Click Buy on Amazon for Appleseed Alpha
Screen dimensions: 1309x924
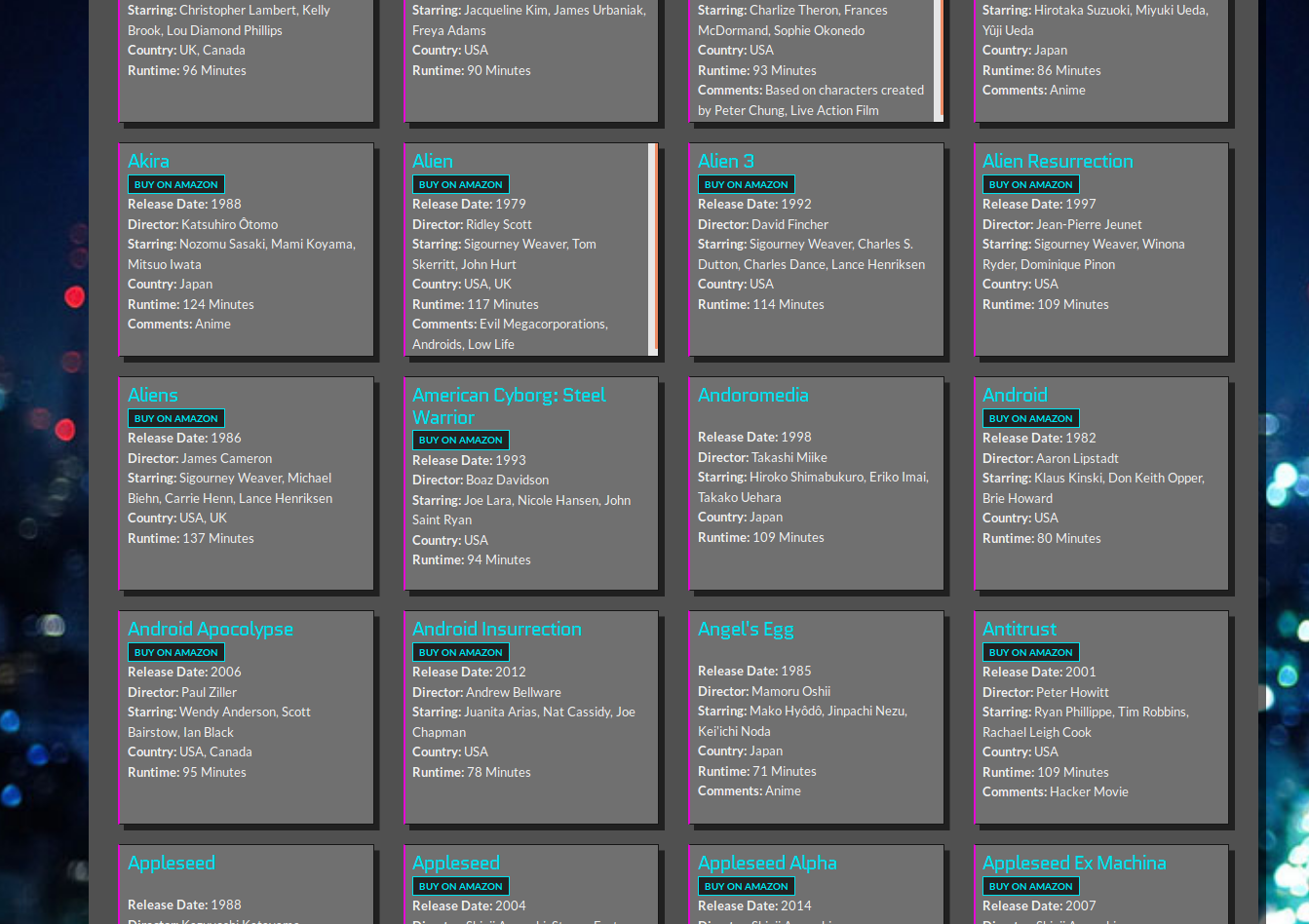[747, 886]
